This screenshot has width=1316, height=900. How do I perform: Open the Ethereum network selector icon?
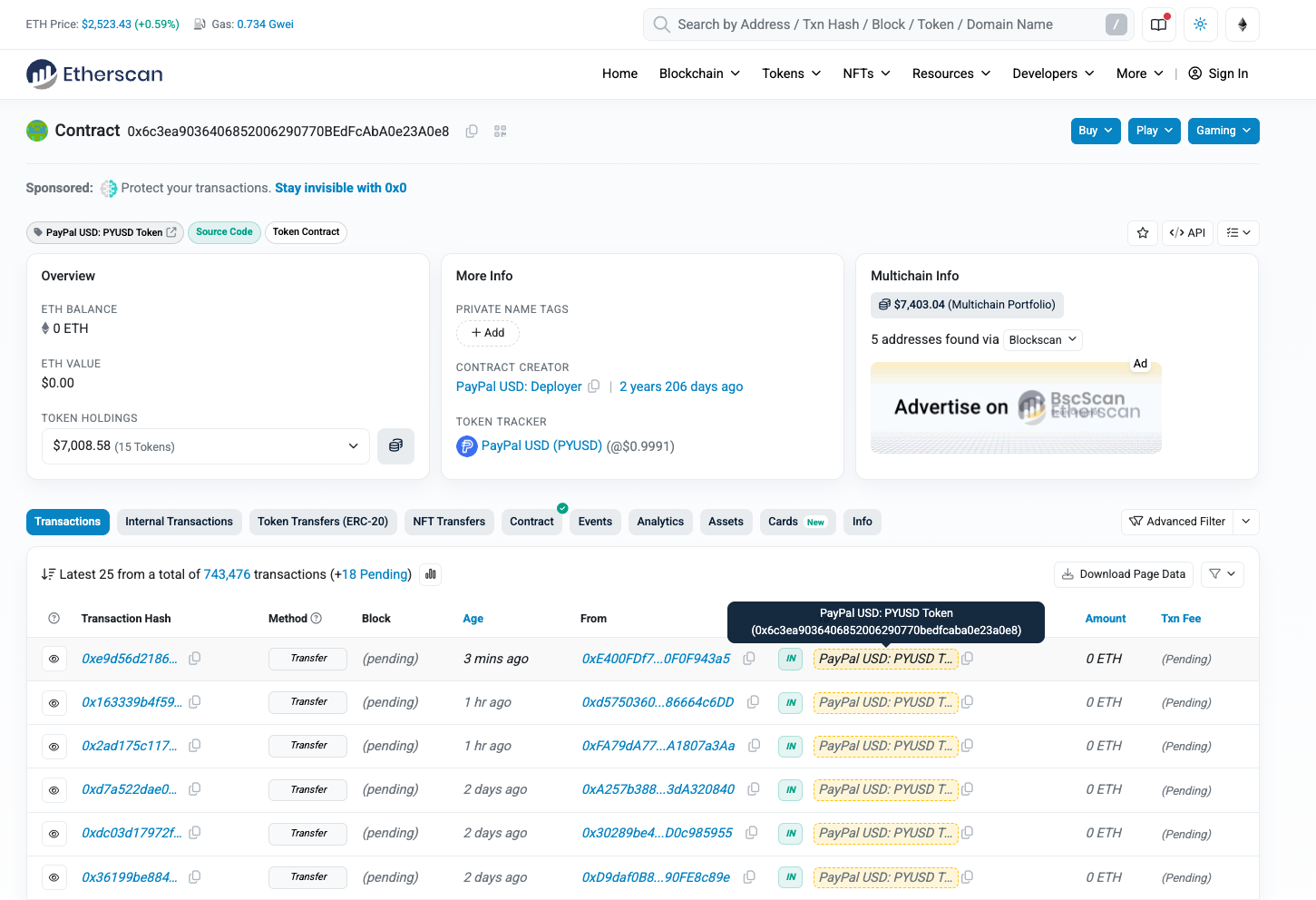(1243, 24)
